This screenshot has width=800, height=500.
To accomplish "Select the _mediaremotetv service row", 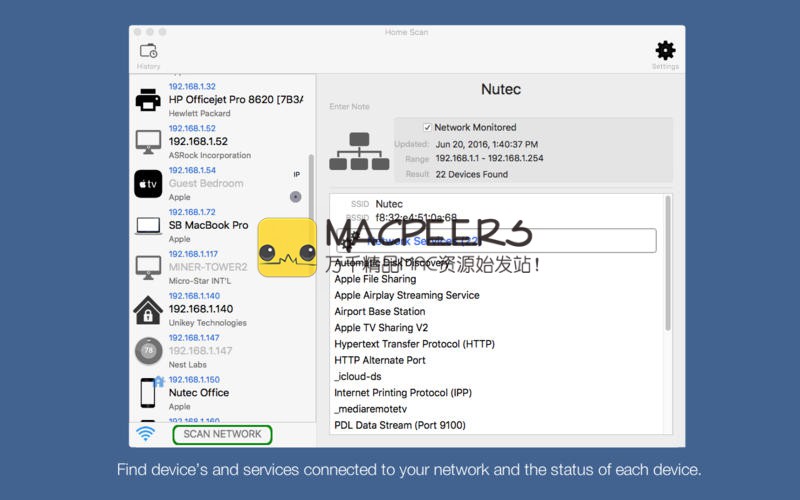I will tap(371, 409).
